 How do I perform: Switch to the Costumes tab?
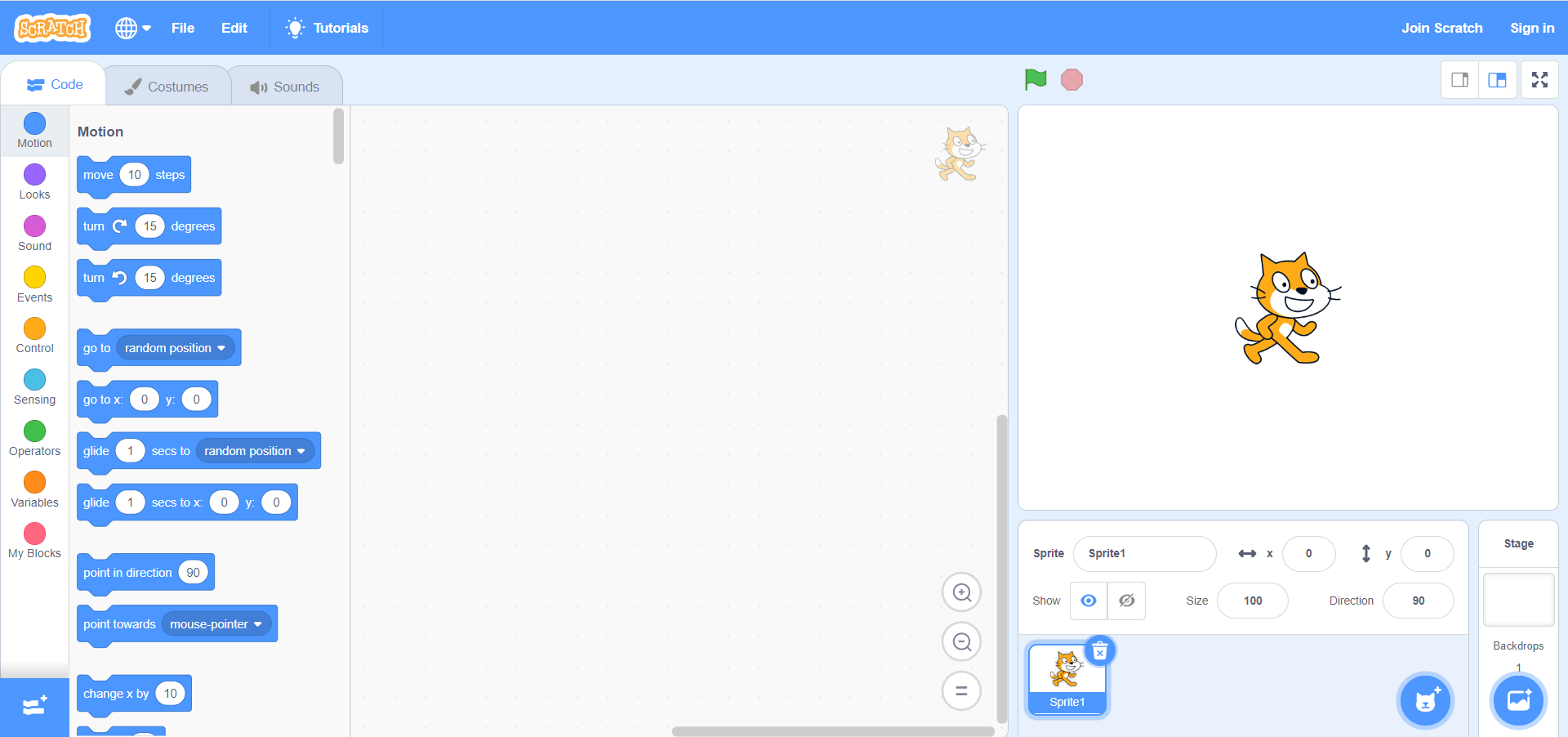167,87
